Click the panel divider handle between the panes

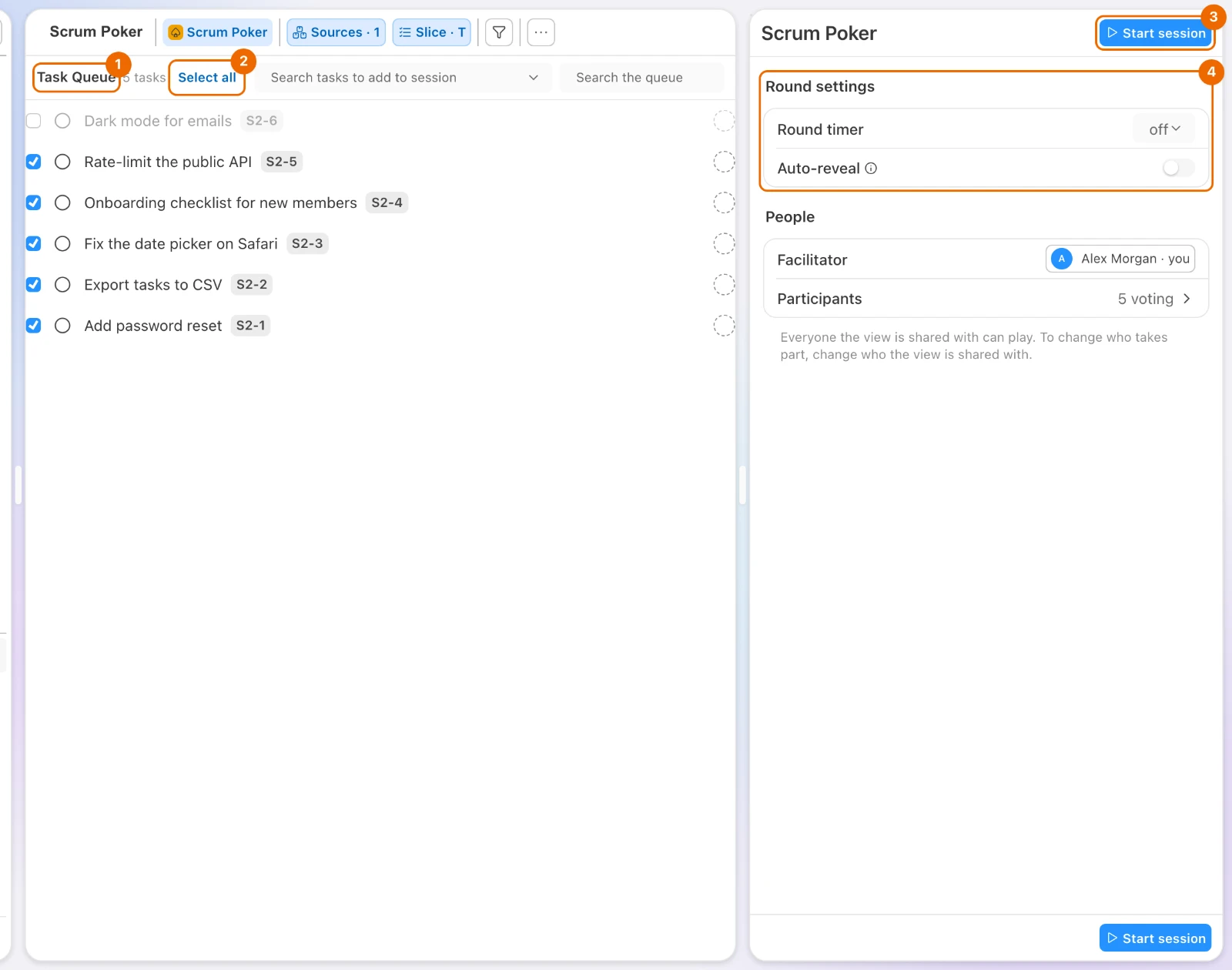point(742,485)
